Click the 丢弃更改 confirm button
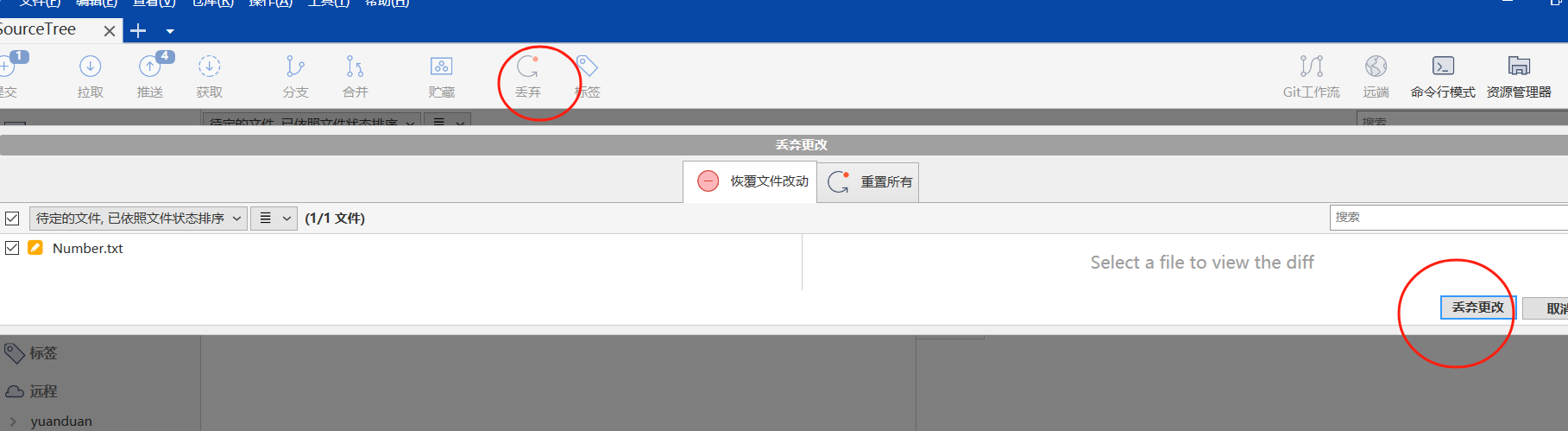This screenshot has width=1568, height=431. 1477,307
